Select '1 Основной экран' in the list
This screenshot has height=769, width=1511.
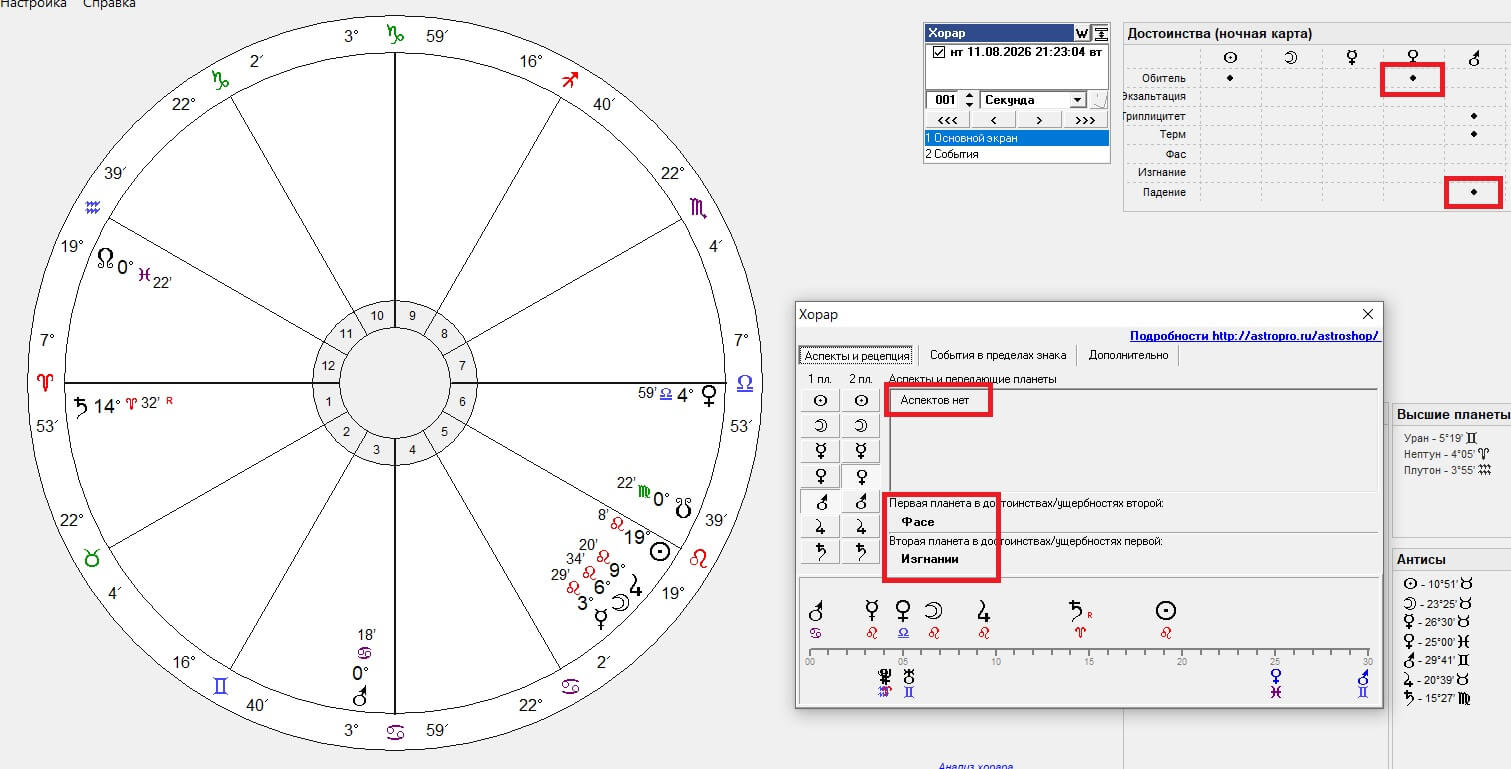click(1017, 138)
